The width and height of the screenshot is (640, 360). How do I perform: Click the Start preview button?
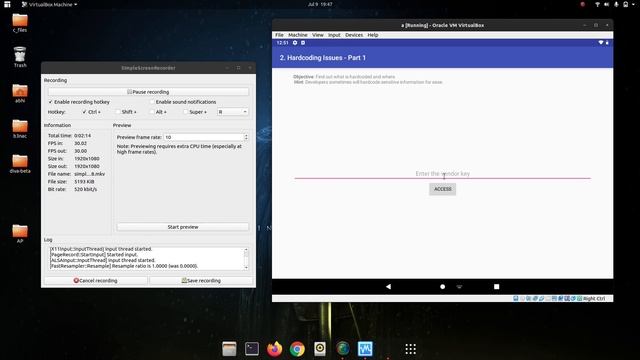(183, 227)
